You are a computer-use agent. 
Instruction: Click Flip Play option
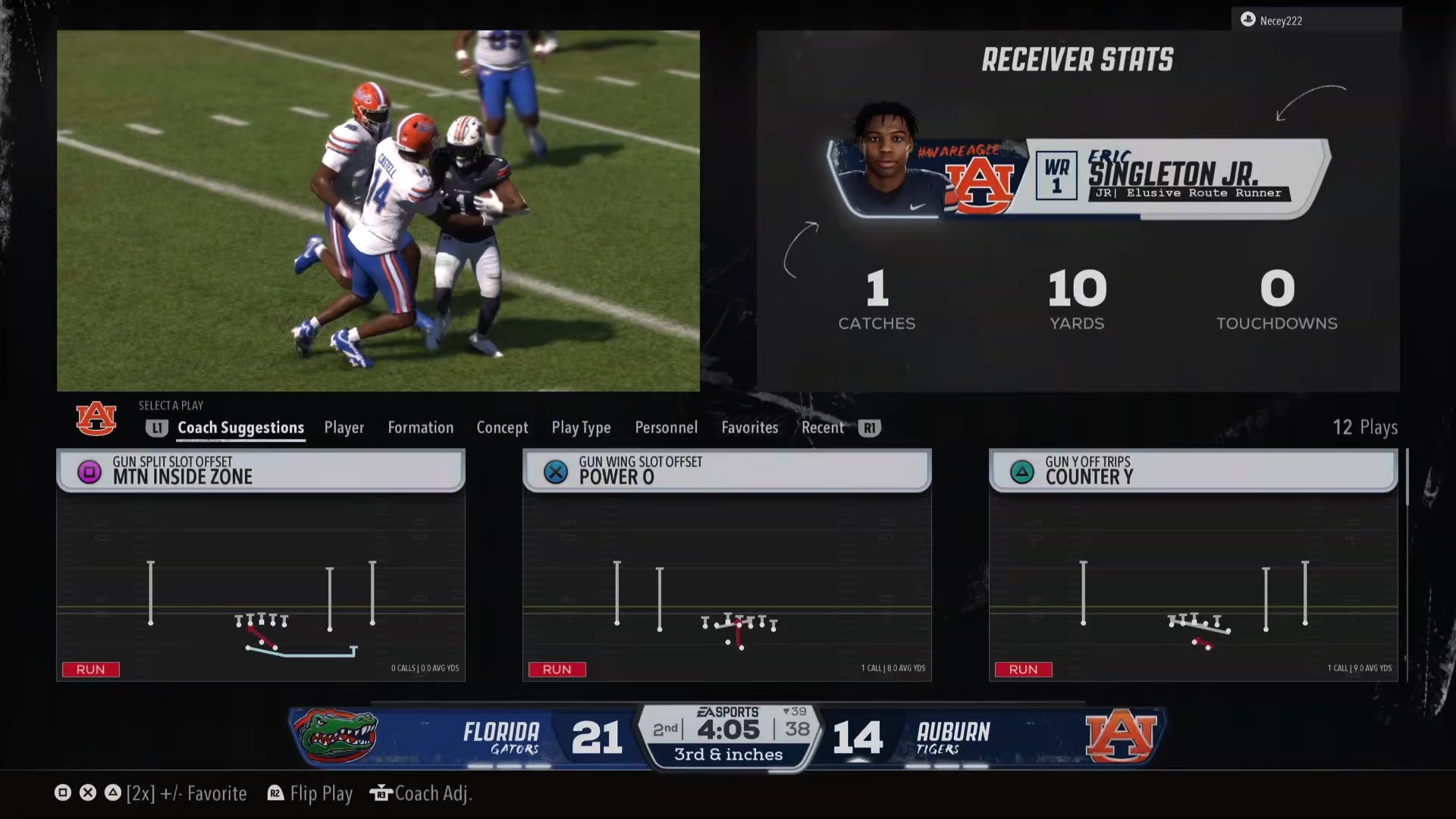pyautogui.click(x=322, y=793)
